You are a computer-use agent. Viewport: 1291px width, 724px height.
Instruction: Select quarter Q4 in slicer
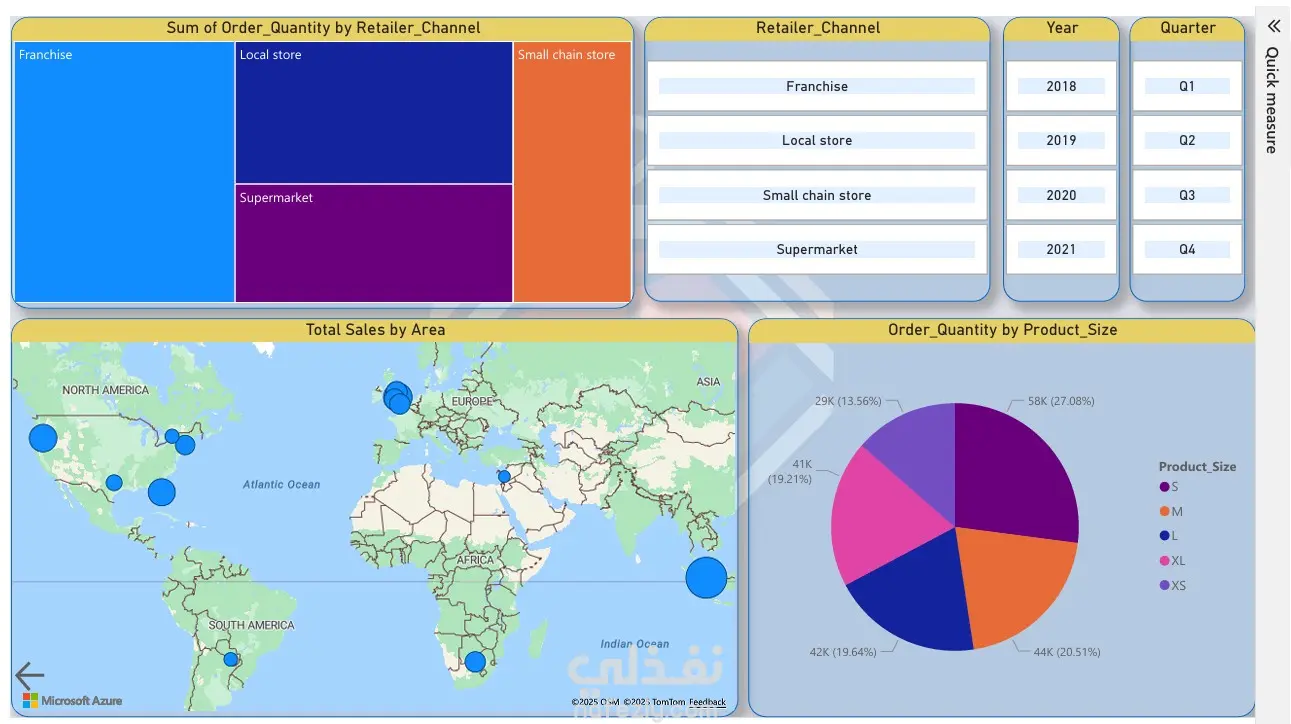click(x=1187, y=249)
